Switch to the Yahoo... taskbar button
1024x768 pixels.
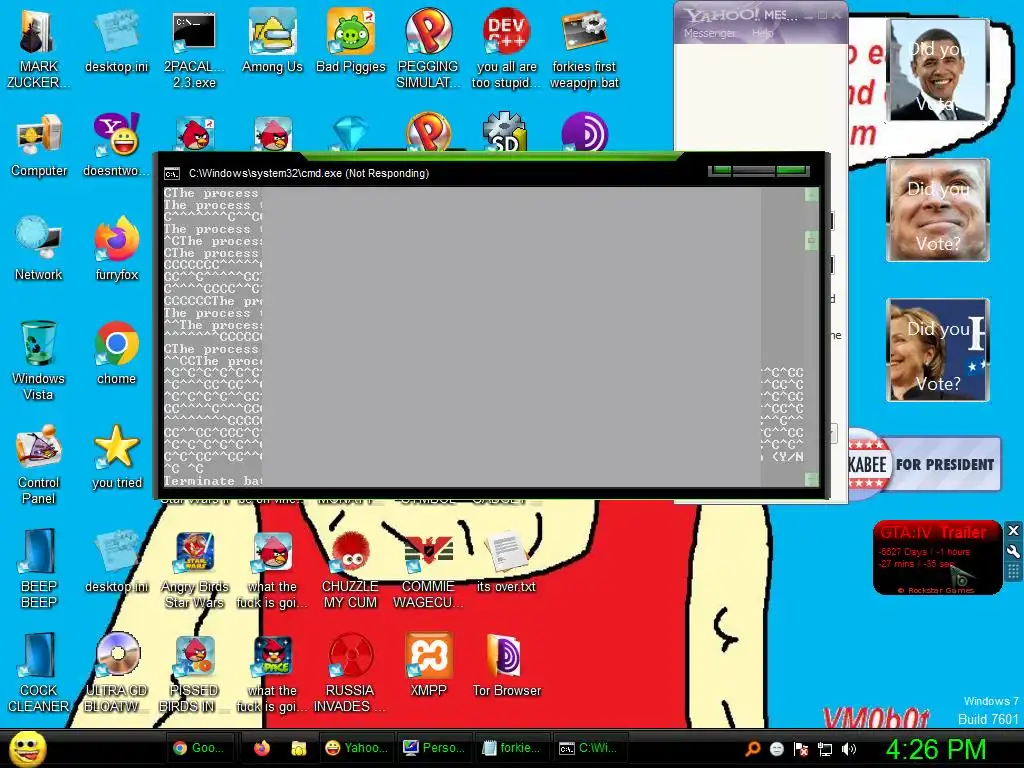pyautogui.click(x=356, y=748)
